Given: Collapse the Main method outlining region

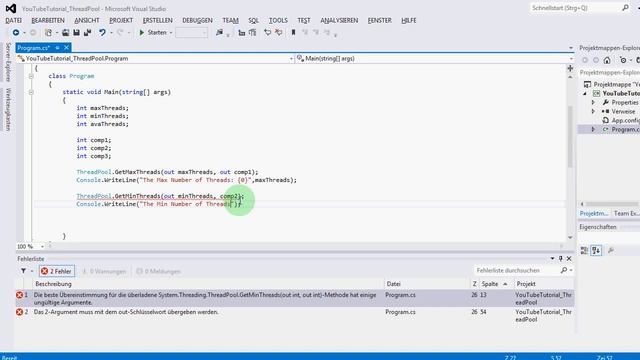Looking at the screenshot, I should (x=31, y=92).
